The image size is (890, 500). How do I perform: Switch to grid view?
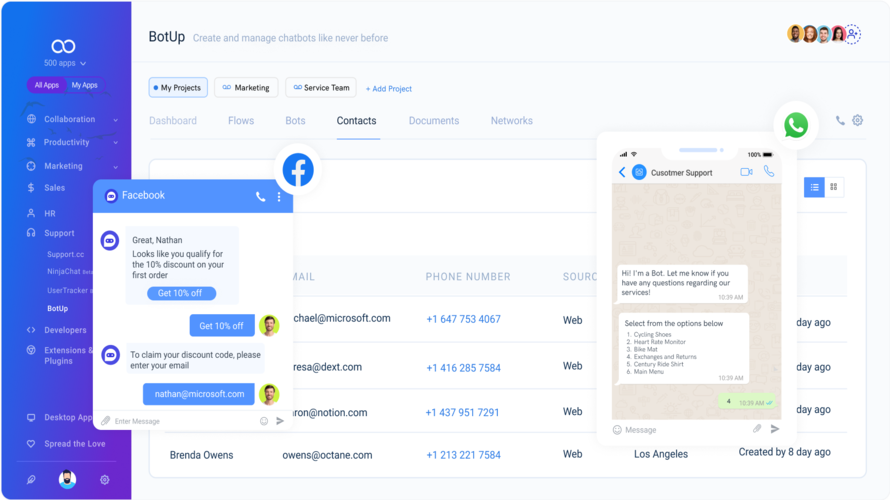coord(834,187)
